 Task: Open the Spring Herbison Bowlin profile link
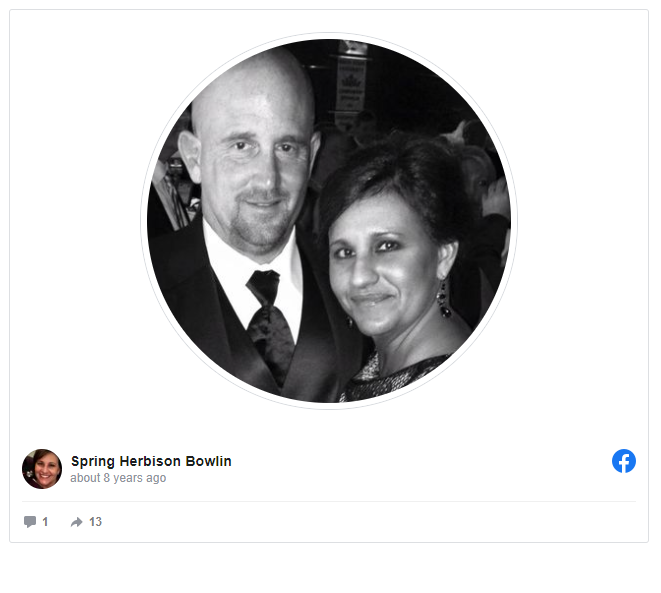click(x=151, y=461)
